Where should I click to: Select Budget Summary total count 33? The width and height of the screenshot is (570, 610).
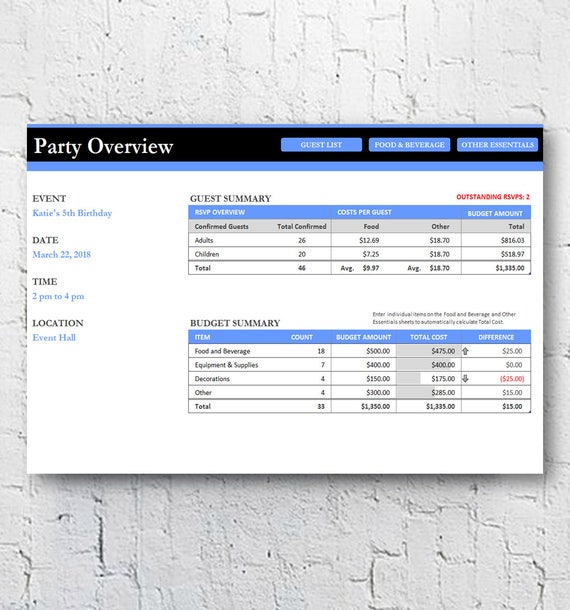[321, 407]
